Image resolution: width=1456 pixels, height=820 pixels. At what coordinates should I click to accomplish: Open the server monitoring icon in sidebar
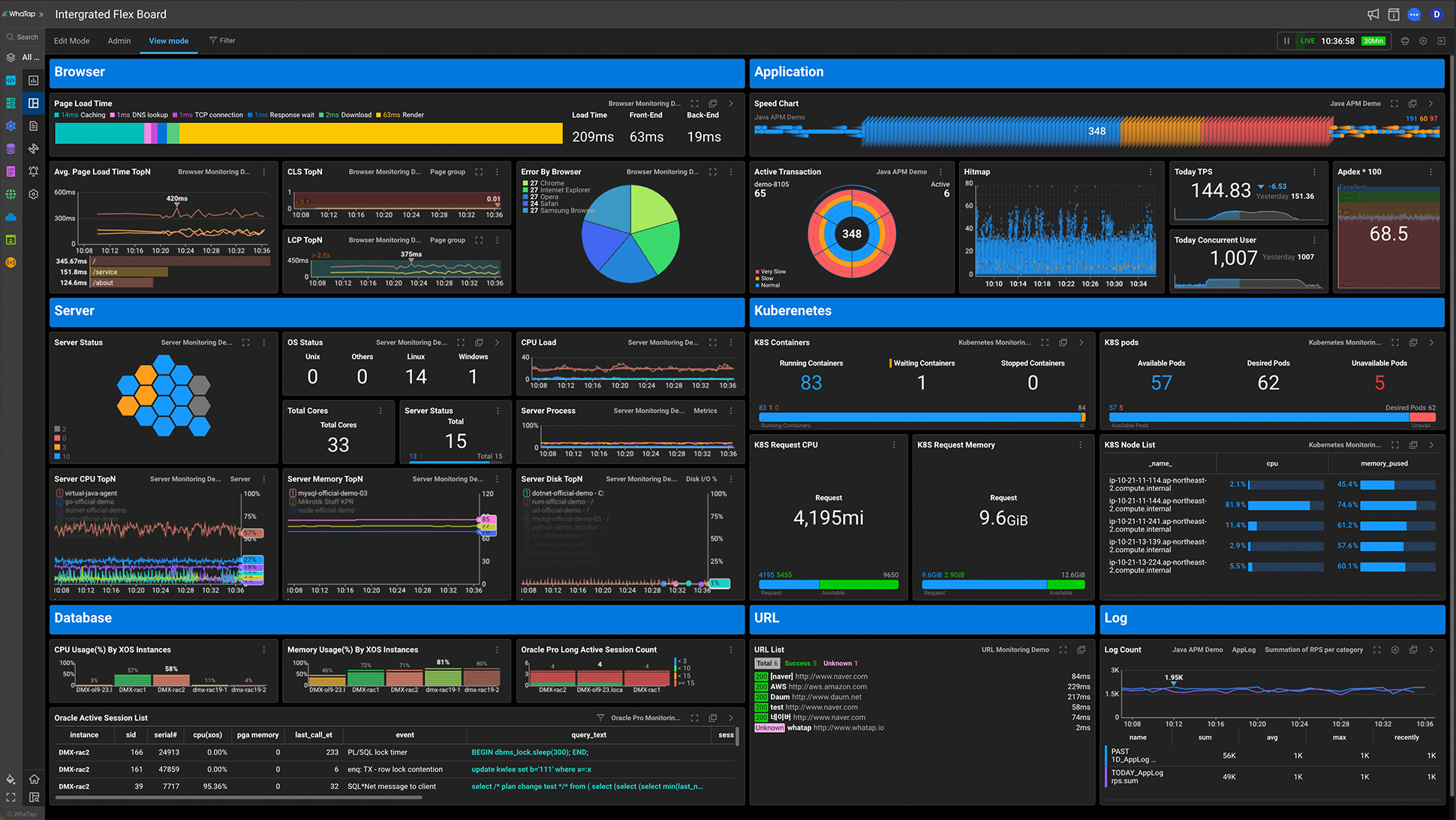[x=10, y=102]
